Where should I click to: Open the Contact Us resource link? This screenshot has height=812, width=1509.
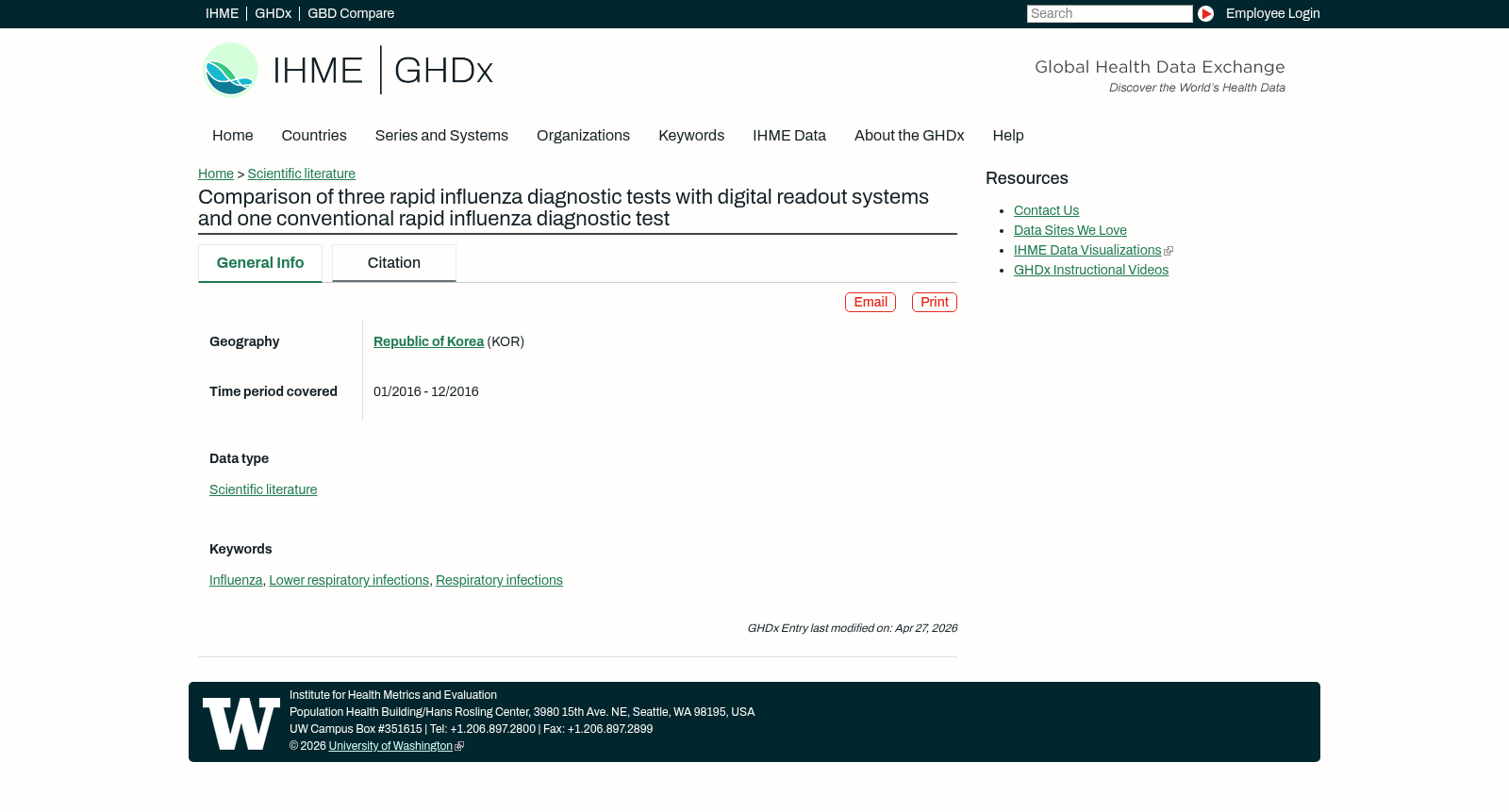tap(1046, 210)
